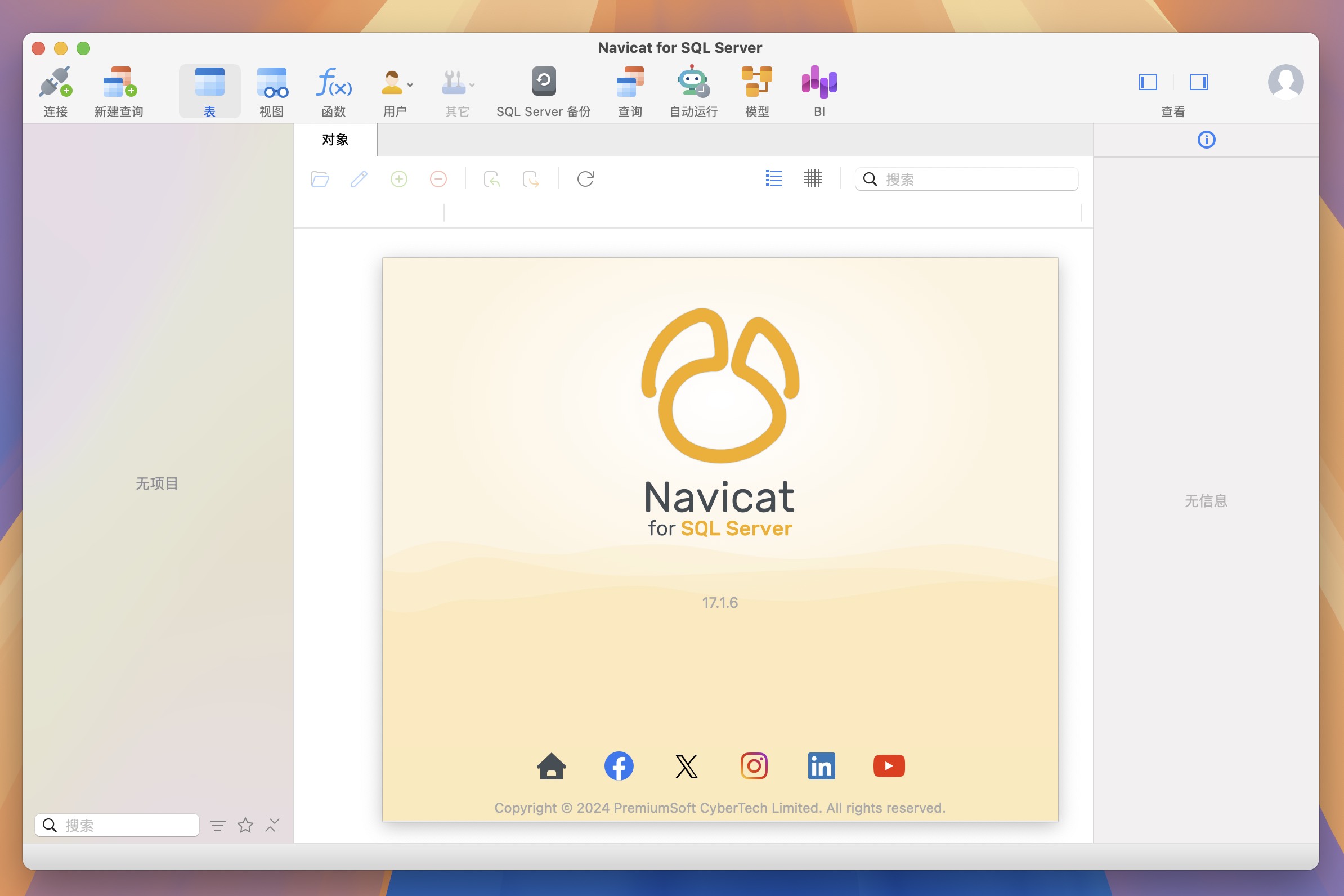Click the import wizard icon
Viewport: 1344px width, 896px height.
tap(491, 179)
